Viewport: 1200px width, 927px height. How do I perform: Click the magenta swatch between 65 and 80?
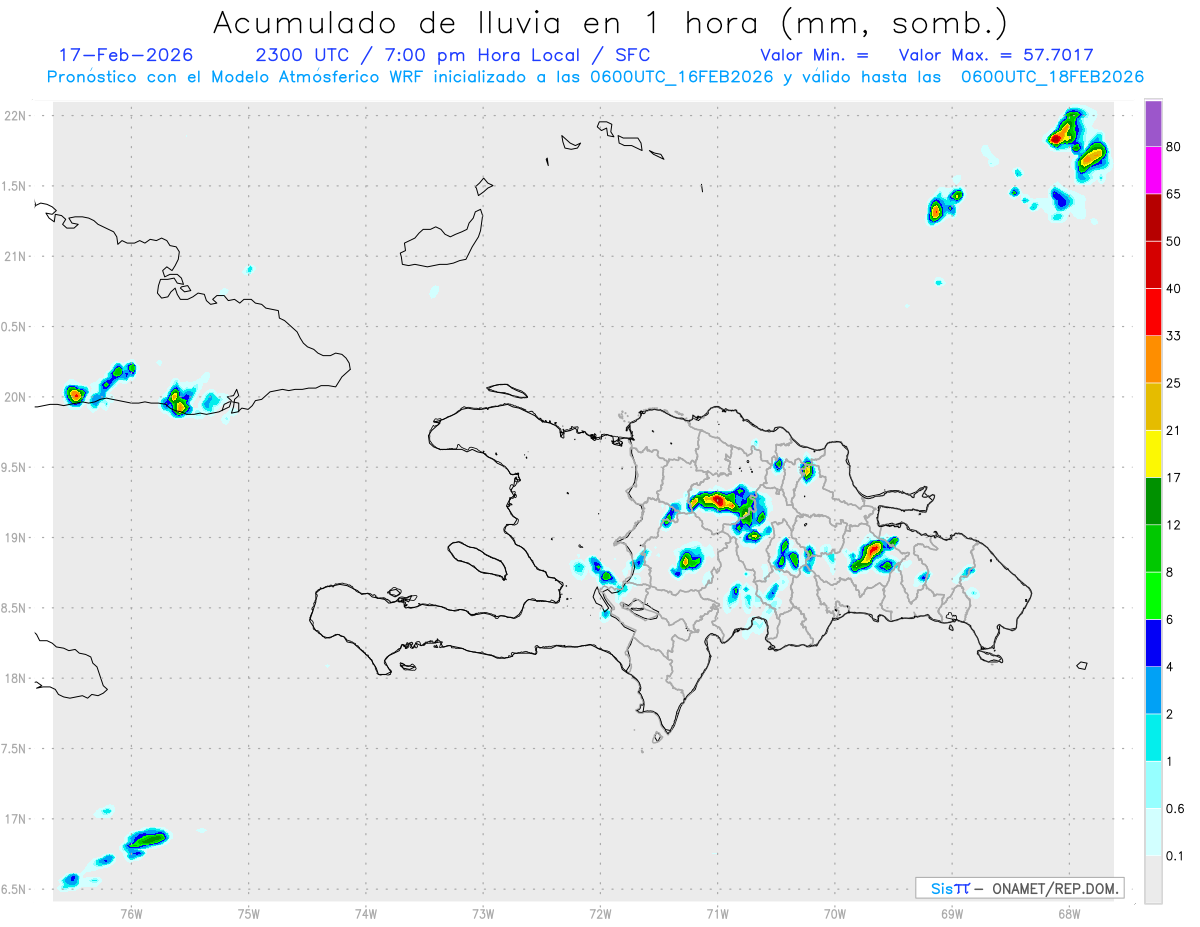coord(1153,170)
